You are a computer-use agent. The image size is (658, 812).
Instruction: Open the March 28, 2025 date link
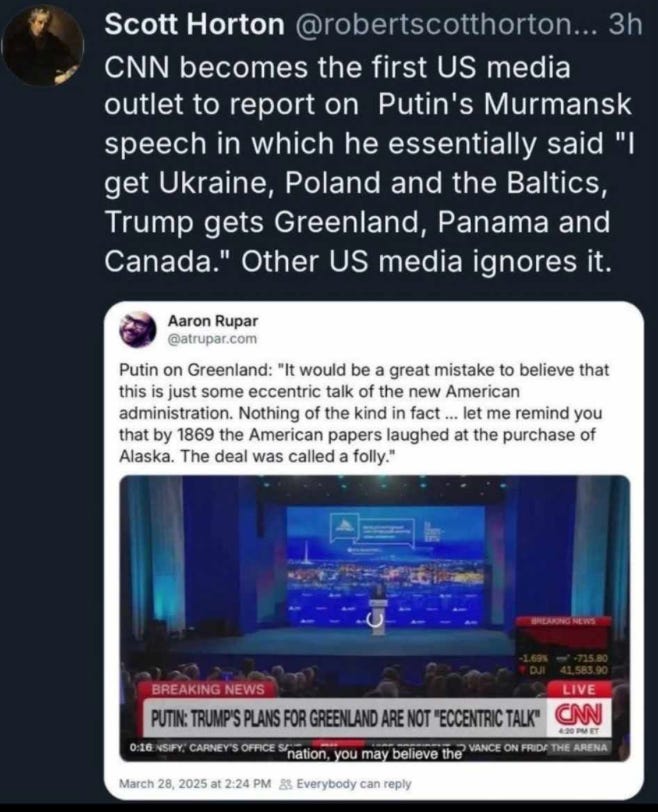tap(195, 784)
